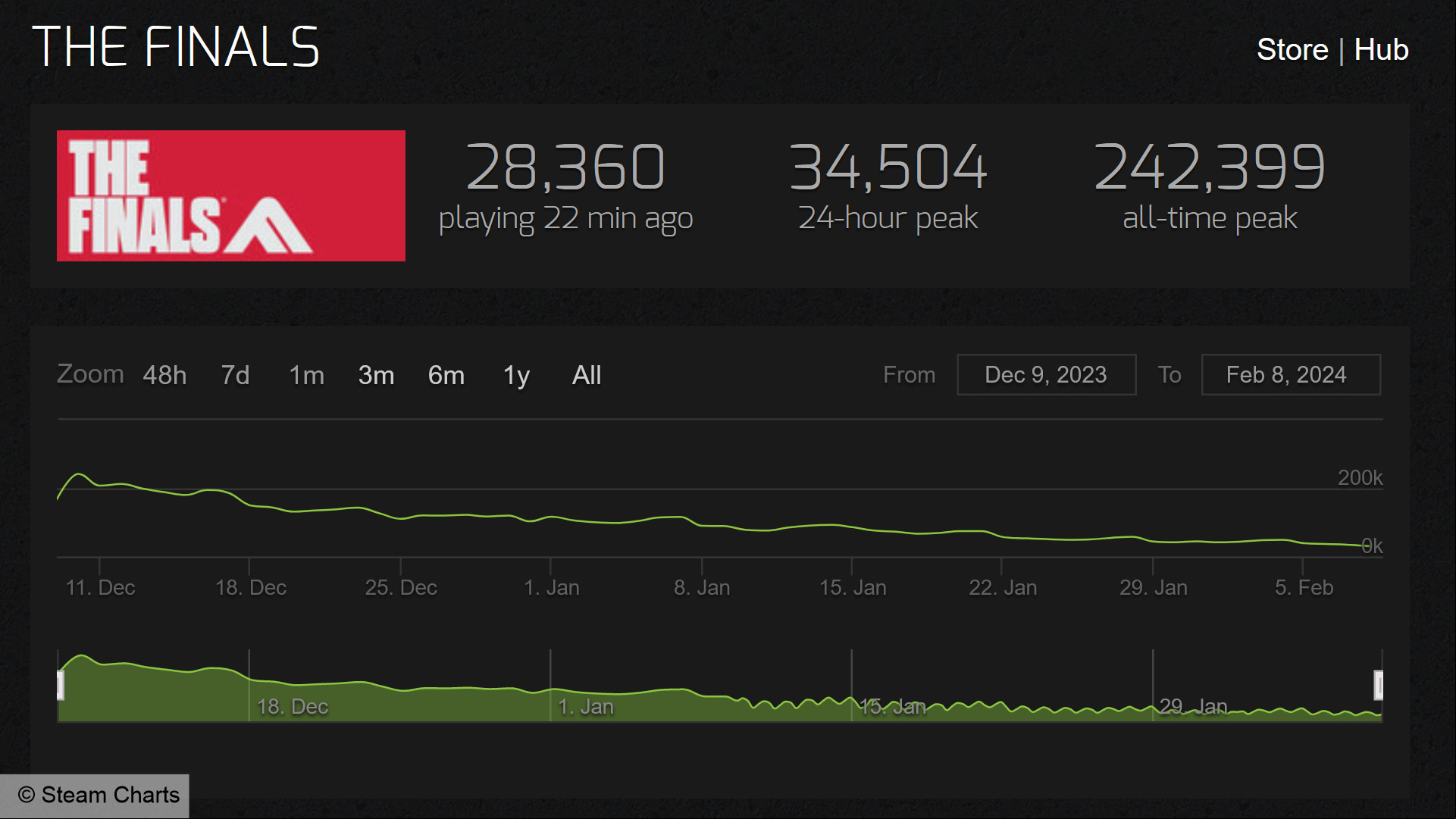
Task: Click THE FINALS page title
Action: (x=176, y=46)
